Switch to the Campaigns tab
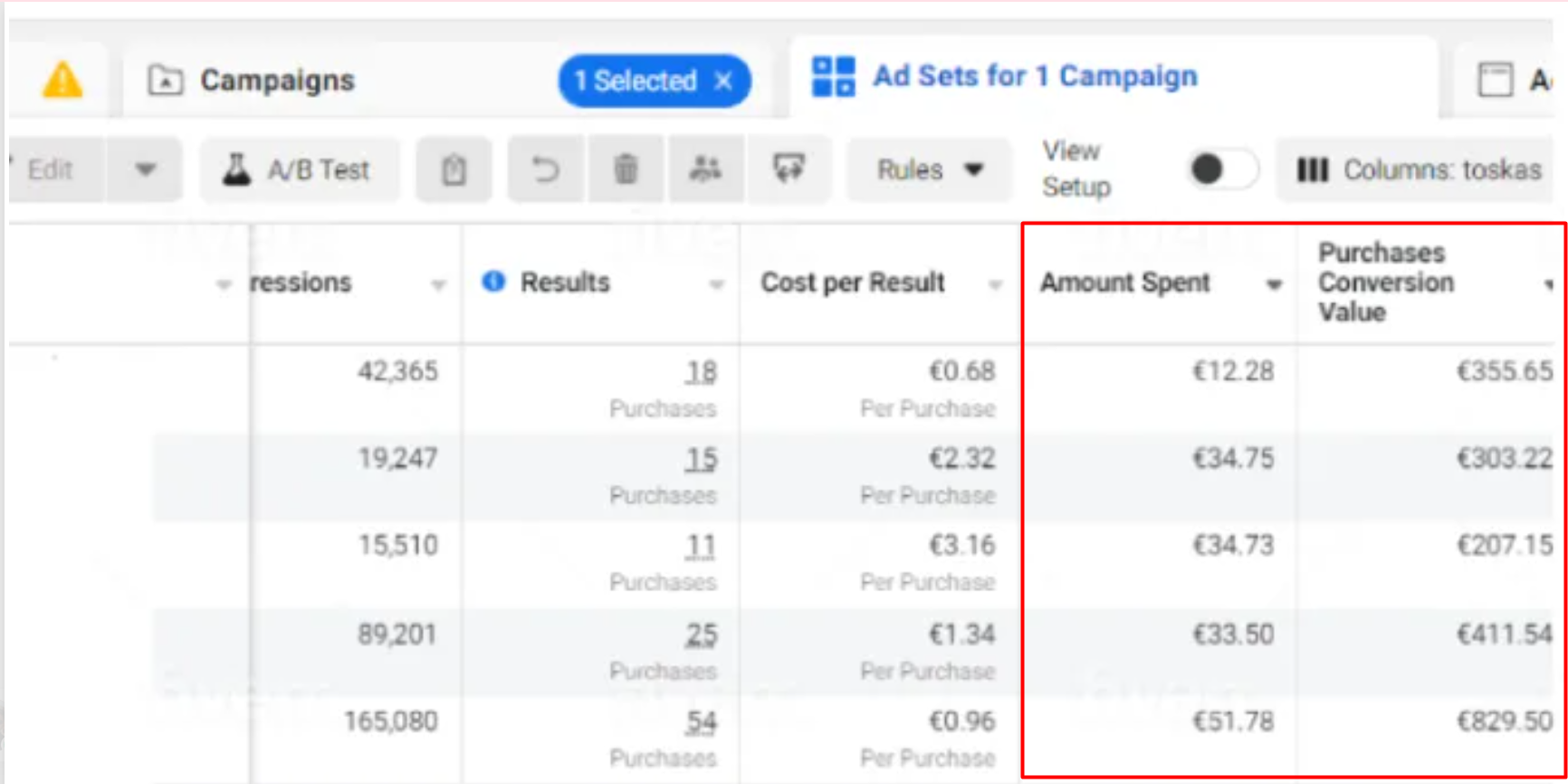The width and height of the screenshot is (1568, 784). coord(277,81)
